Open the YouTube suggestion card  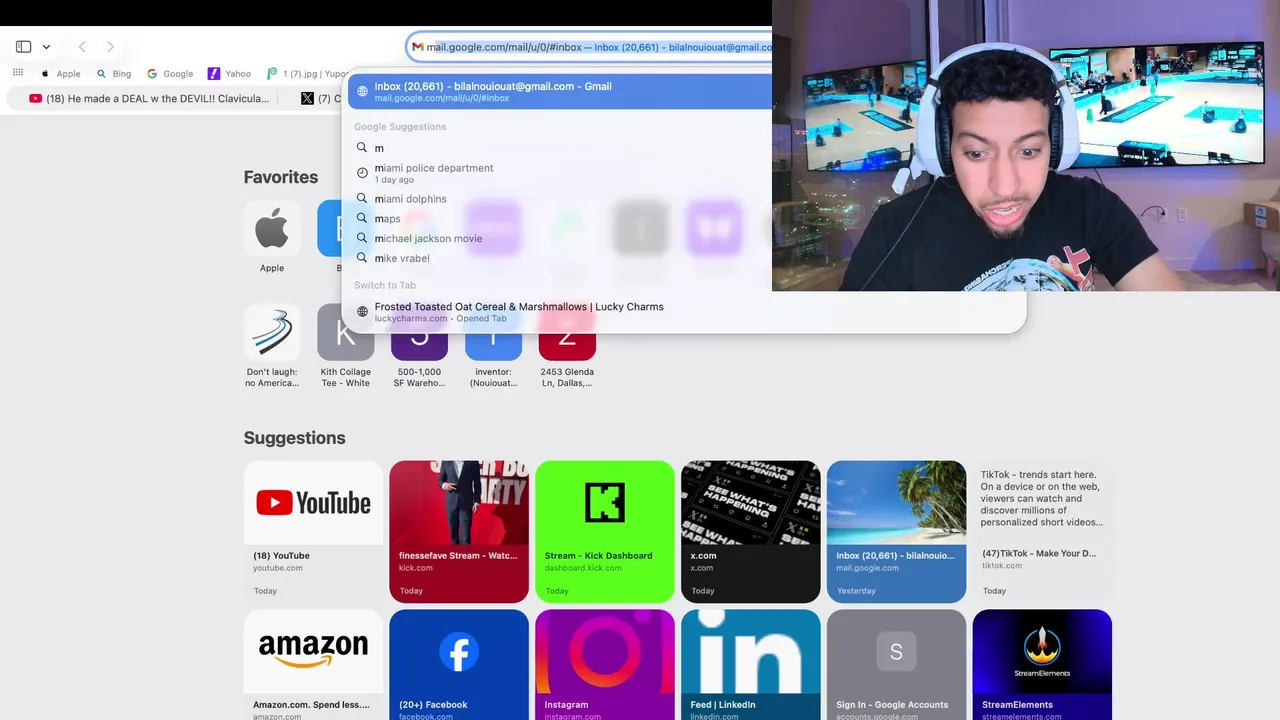[313, 532]
